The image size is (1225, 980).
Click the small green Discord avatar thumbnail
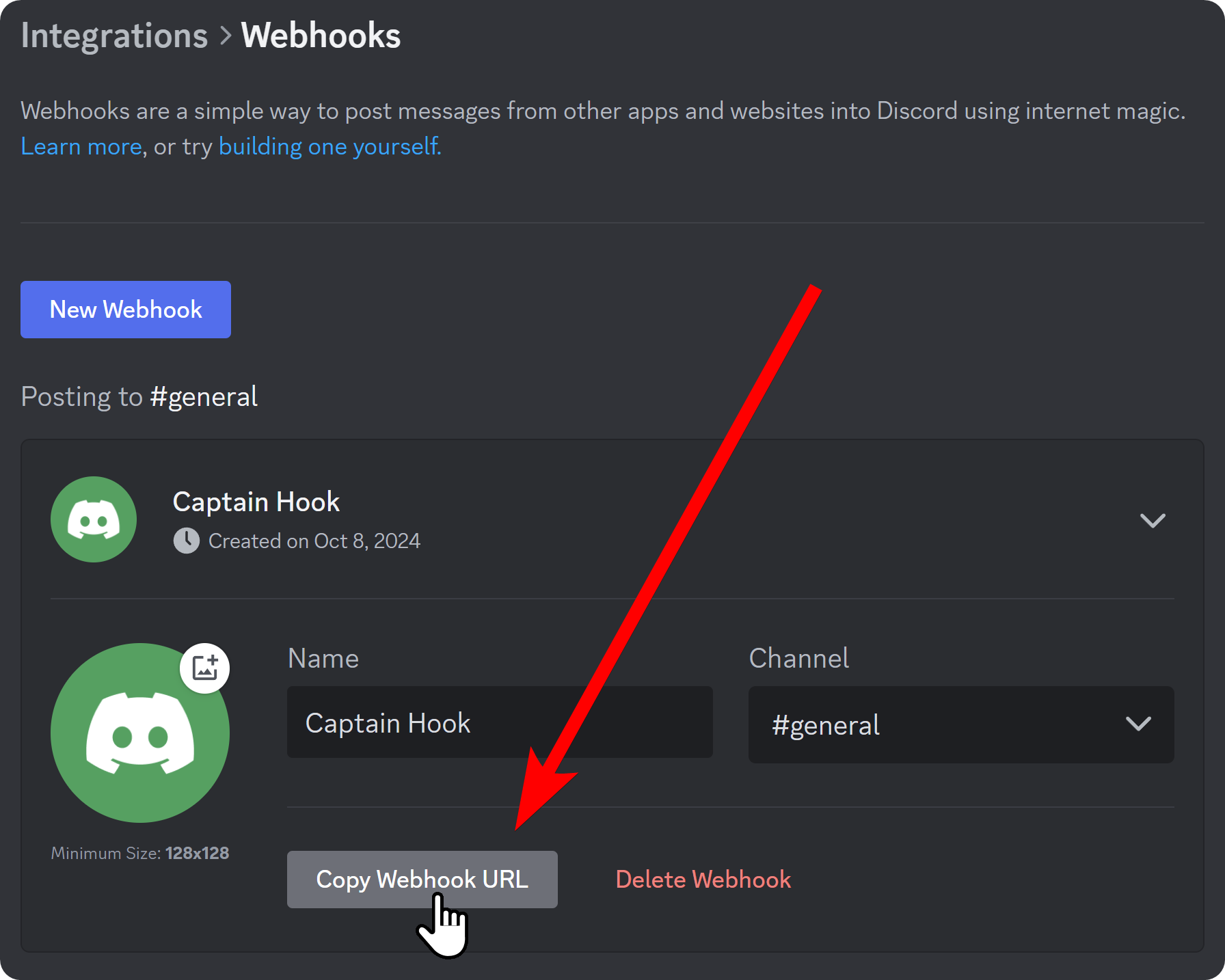(x=93, y=519)
